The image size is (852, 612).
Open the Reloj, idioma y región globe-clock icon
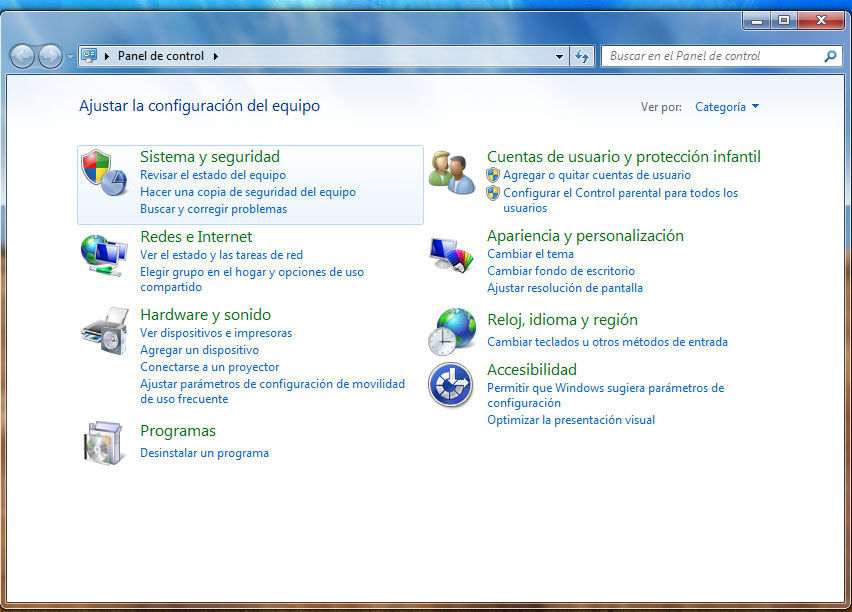(x=452, y=332)
